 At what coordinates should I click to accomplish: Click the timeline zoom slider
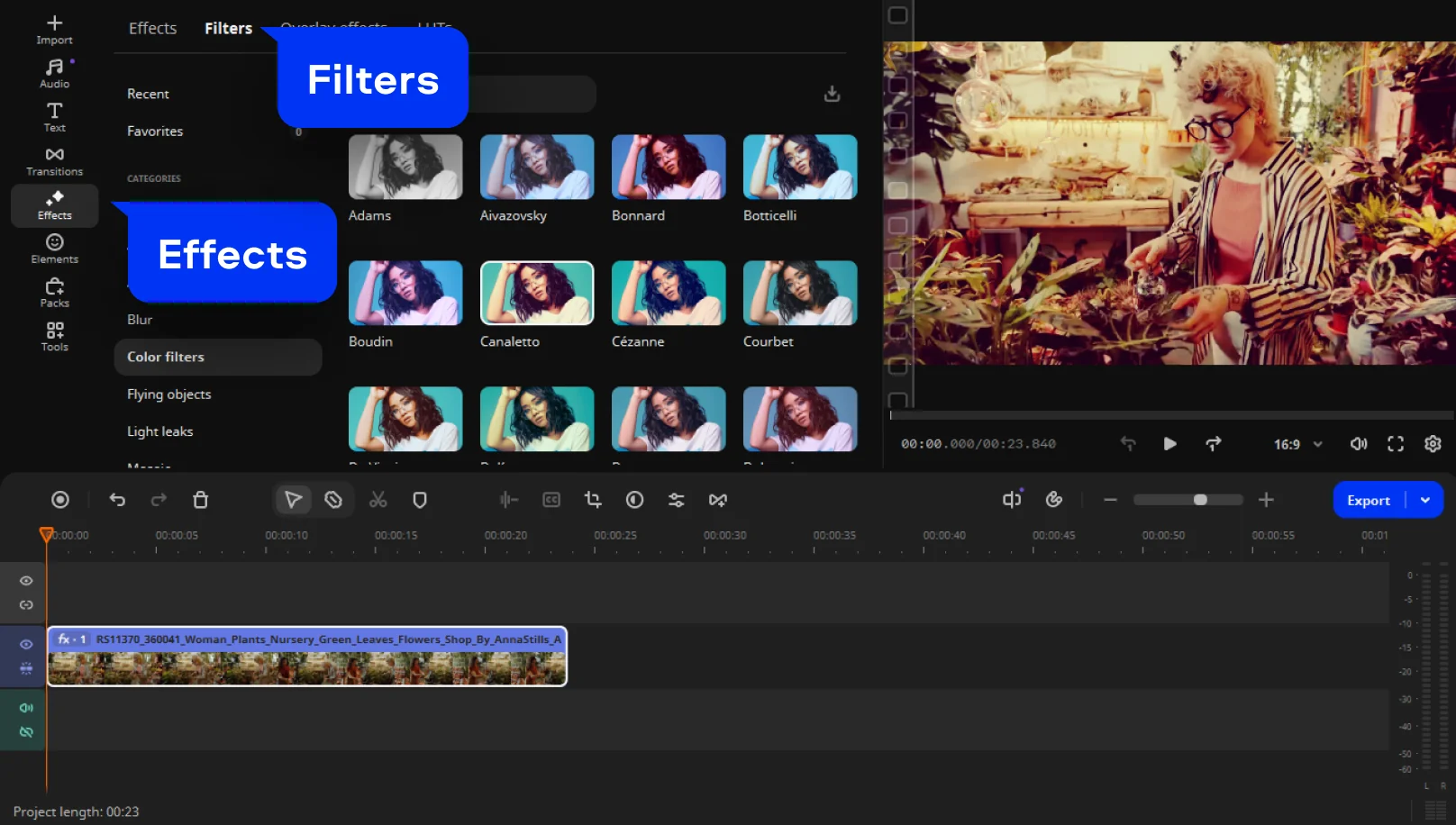tap(1188, 500)
